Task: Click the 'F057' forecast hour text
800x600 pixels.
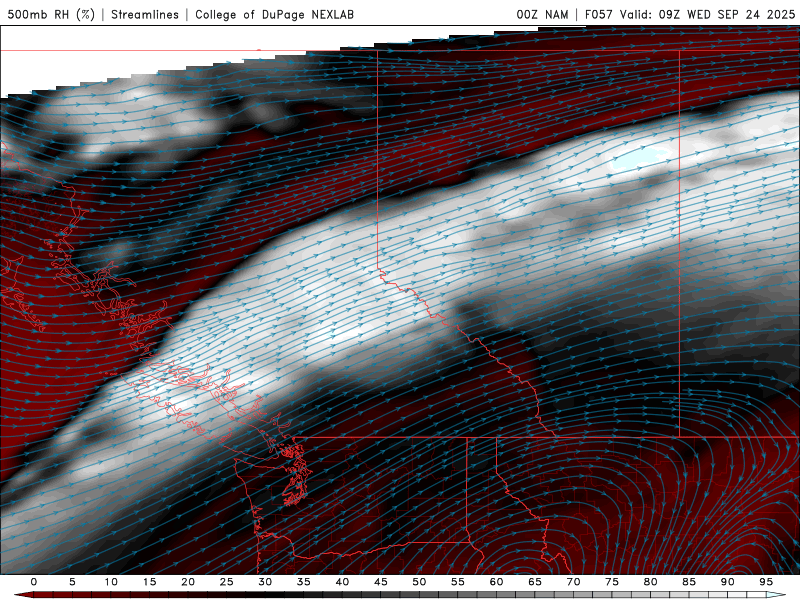Action: coord(599,14)
